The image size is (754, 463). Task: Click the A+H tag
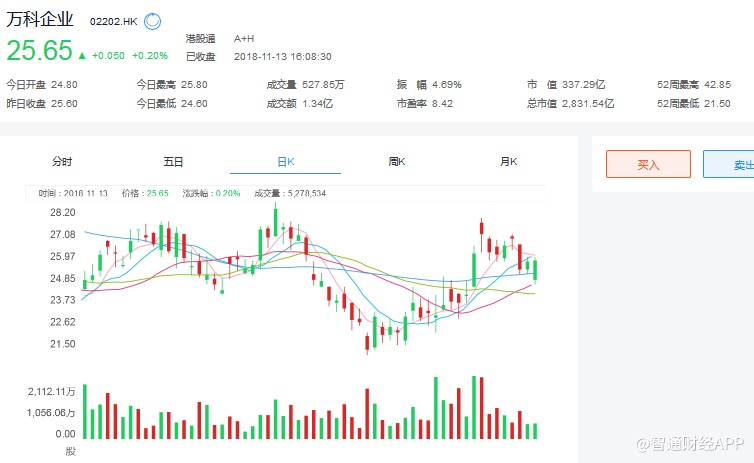click(x=245, y=38)
